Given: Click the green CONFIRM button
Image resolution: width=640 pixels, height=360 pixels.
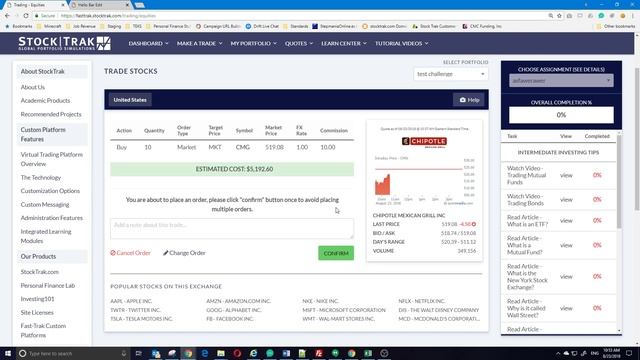Looking at the screenshot, I should (336, 253).
